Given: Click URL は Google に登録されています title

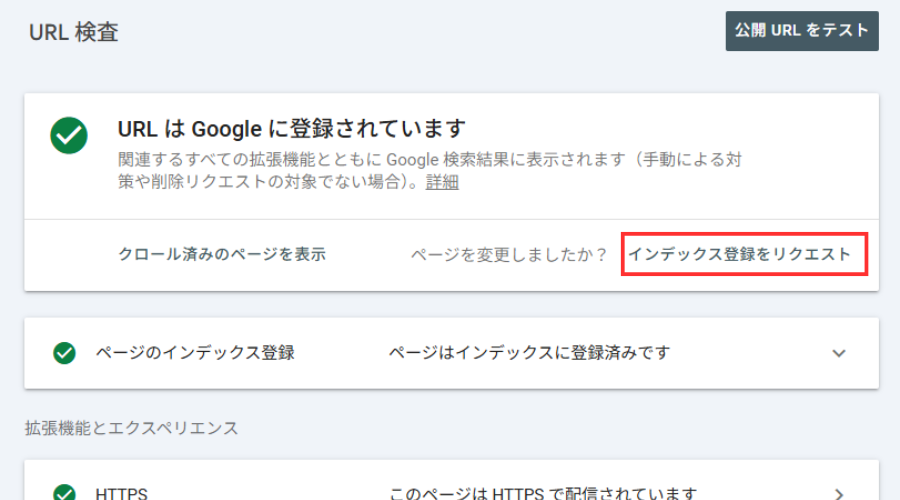Looking at the screenshot, I should (292, 129).
